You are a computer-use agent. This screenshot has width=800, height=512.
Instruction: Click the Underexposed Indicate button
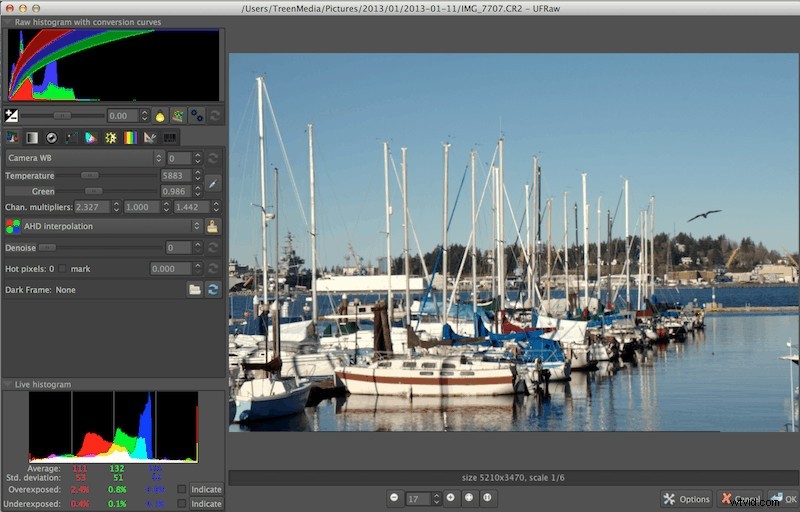coord(206,503)
